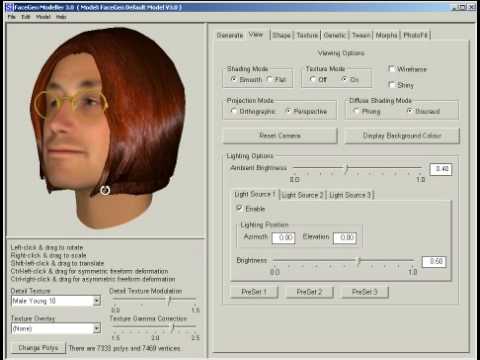Screen dimensions: 480x360
Task: Open the Light Source 3 tab
Action: (x=350, y=195)
